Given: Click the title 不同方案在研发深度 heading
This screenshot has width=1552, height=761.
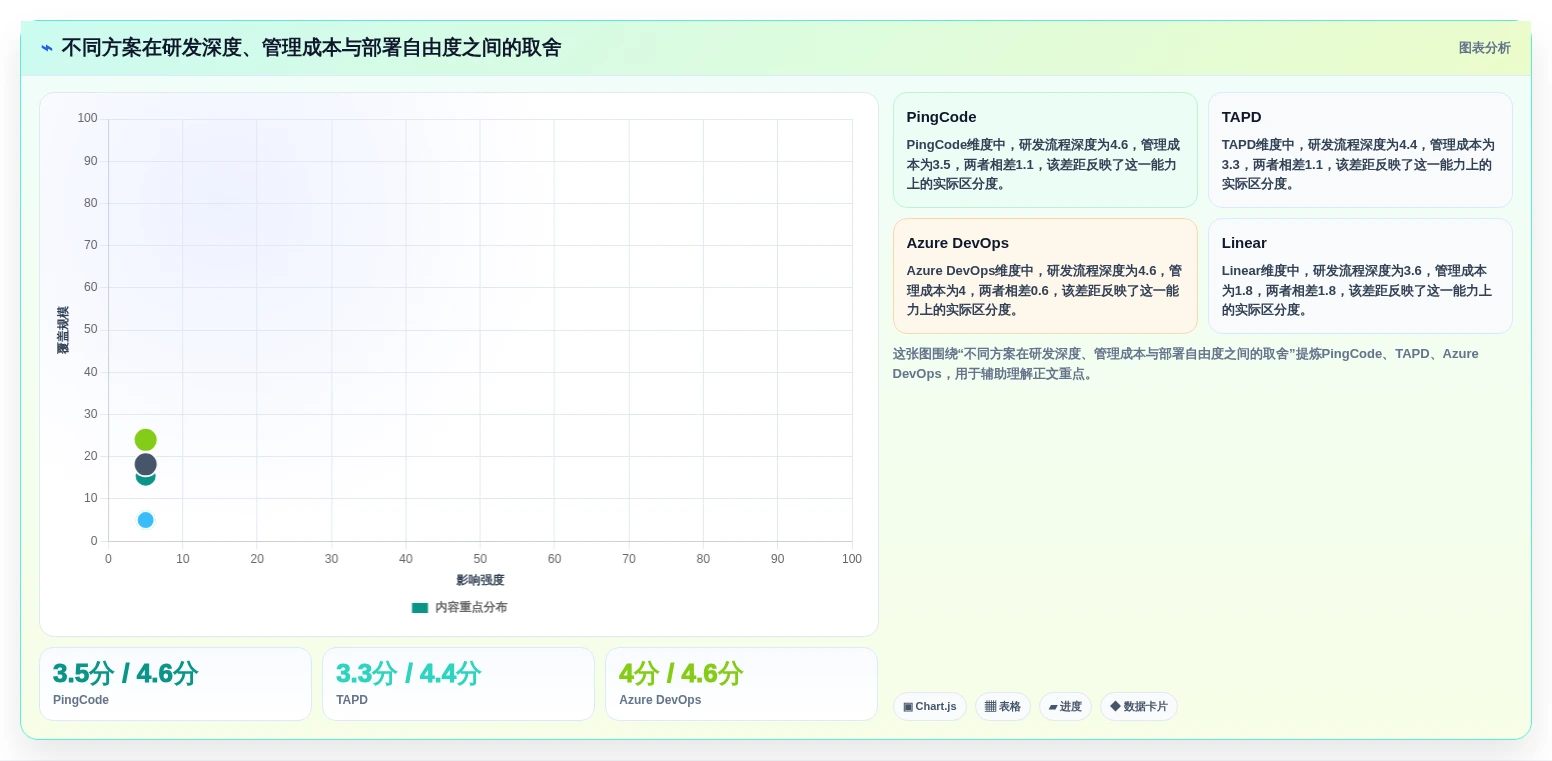Looking at the screenshot, I should pos(311,48).
